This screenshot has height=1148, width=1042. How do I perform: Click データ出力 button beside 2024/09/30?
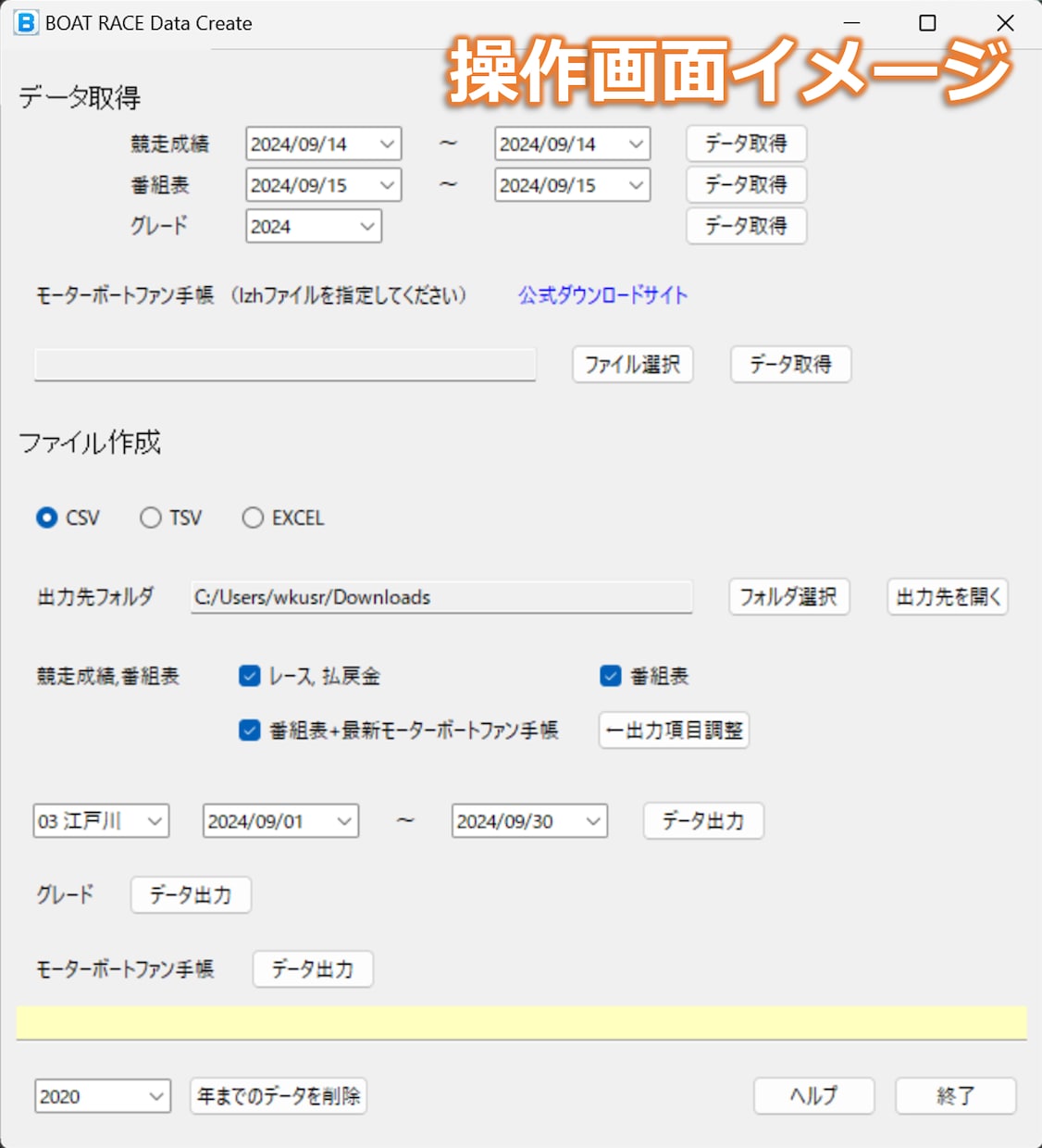[703, 820]
